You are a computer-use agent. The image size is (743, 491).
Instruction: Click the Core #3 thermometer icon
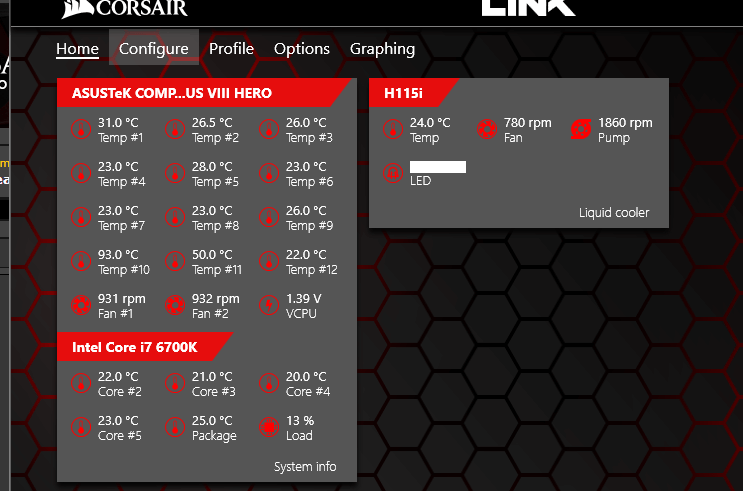click(175, 383)
